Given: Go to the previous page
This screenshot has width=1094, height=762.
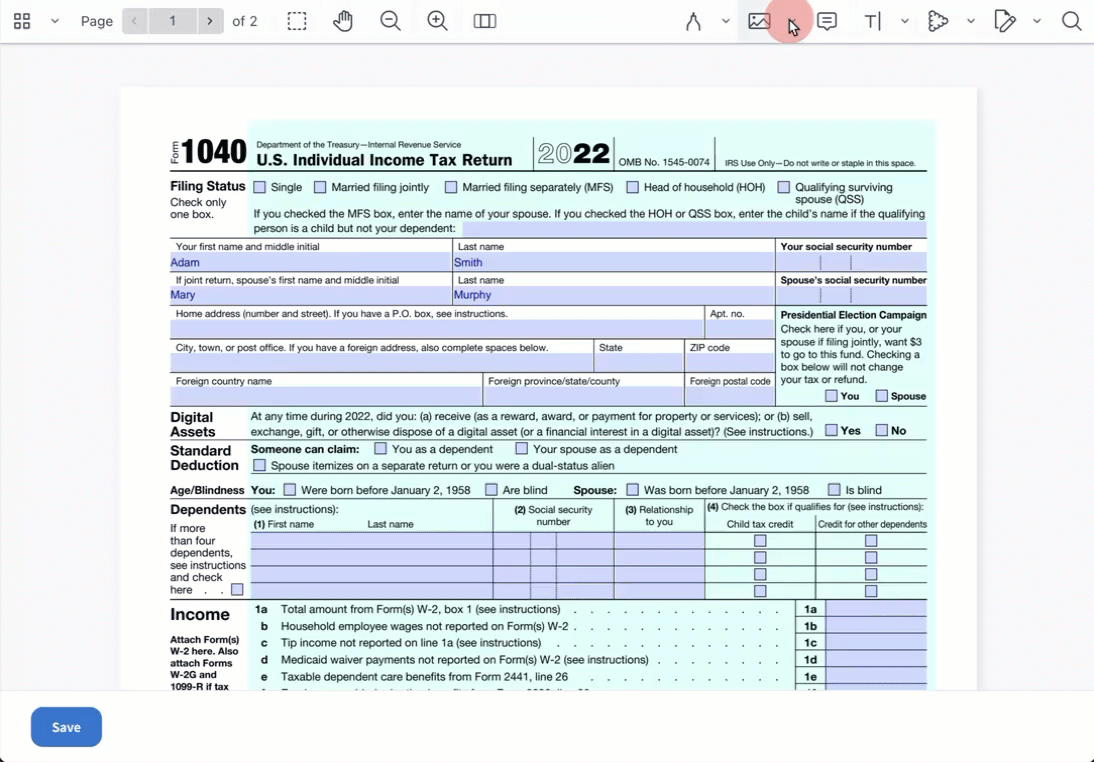Looking at the screenshot, I should click(x=135, y=21).
